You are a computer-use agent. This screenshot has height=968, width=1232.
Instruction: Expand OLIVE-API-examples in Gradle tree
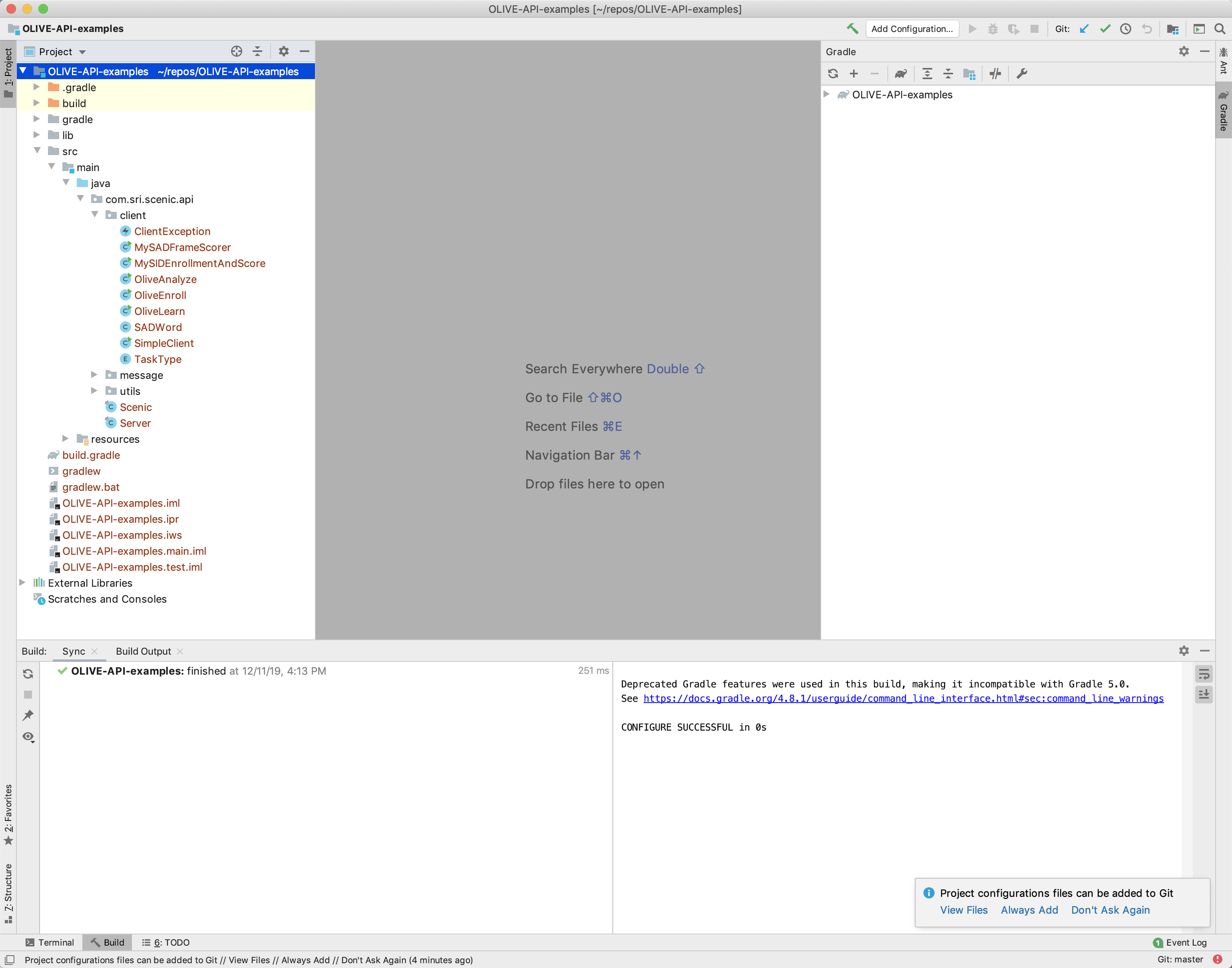click(x=826, y=95)
